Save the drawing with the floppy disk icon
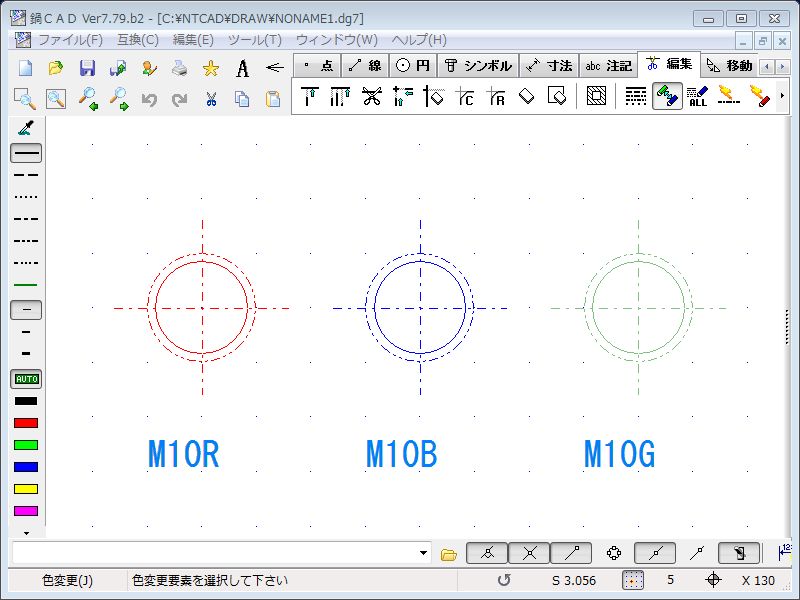The height and width of the screenshot is (600, 800). [87, 68]
